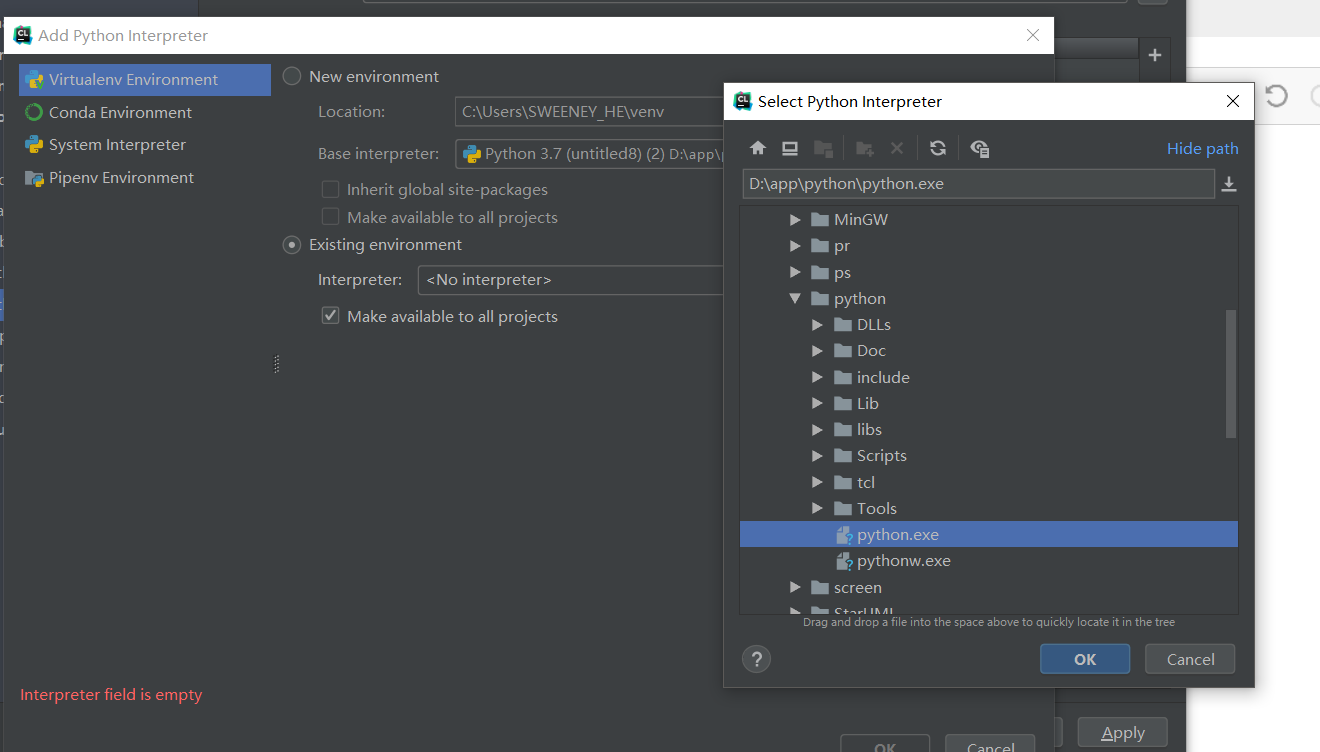The height and width of the screenshot is (752, 1320).
Task: Open help in Select Python Interpreter dialog
Action: [756, 659]
